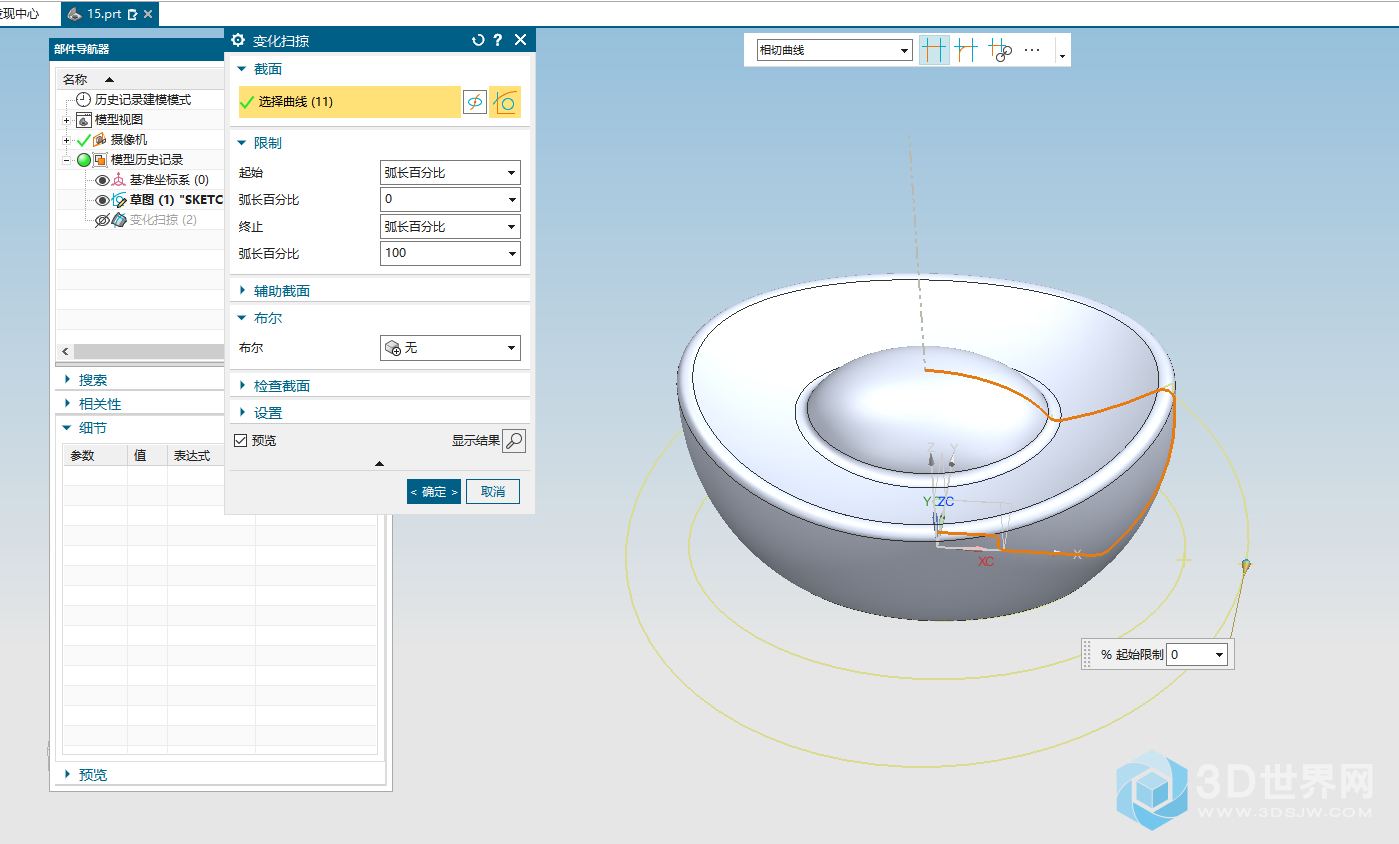Open the 布尔 dropdown showing 无
Screen dimensions: 1399x844
451,348
